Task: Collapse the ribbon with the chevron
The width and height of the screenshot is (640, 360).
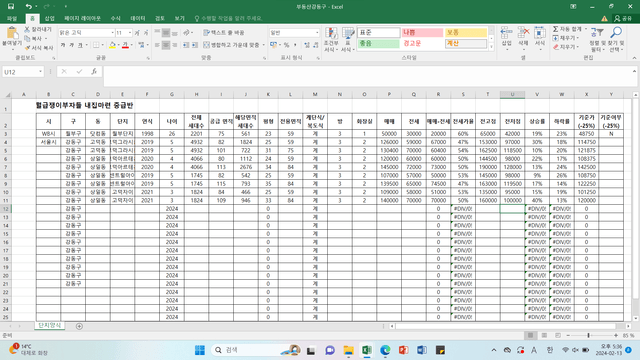Action: coord(634,58)
